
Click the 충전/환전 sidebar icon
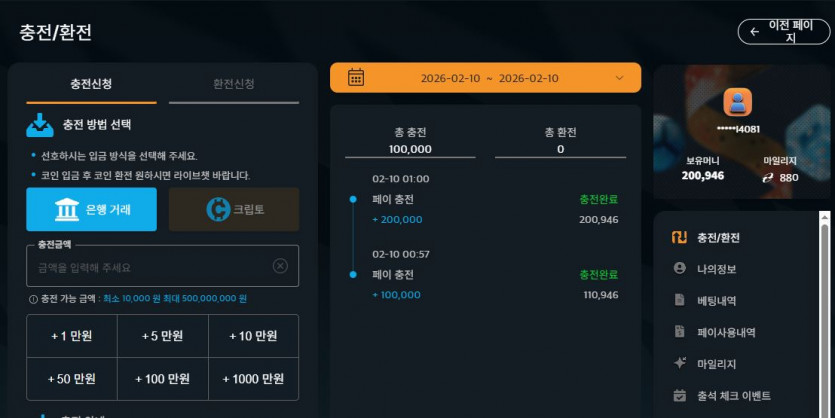point(679,237)
